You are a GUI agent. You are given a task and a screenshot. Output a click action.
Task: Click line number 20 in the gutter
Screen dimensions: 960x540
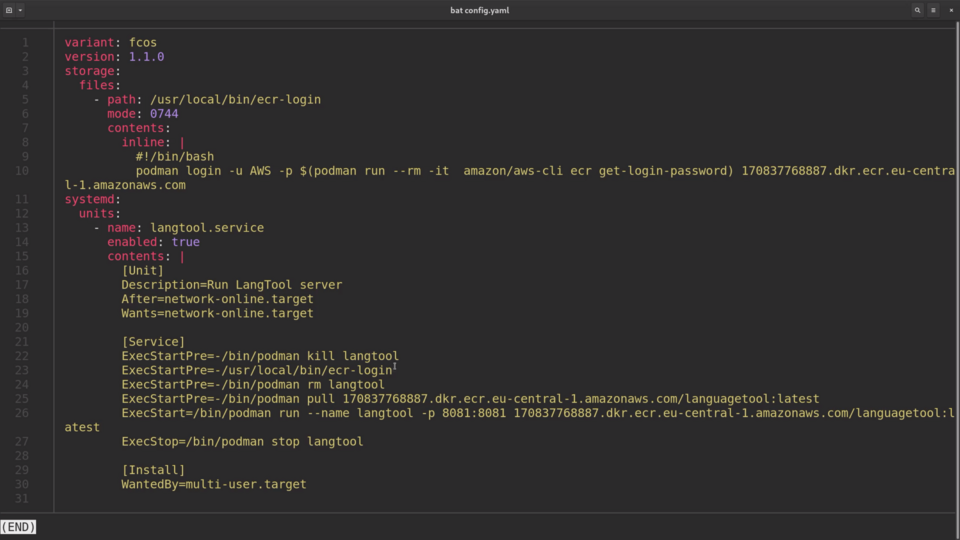tap(22, 328)
